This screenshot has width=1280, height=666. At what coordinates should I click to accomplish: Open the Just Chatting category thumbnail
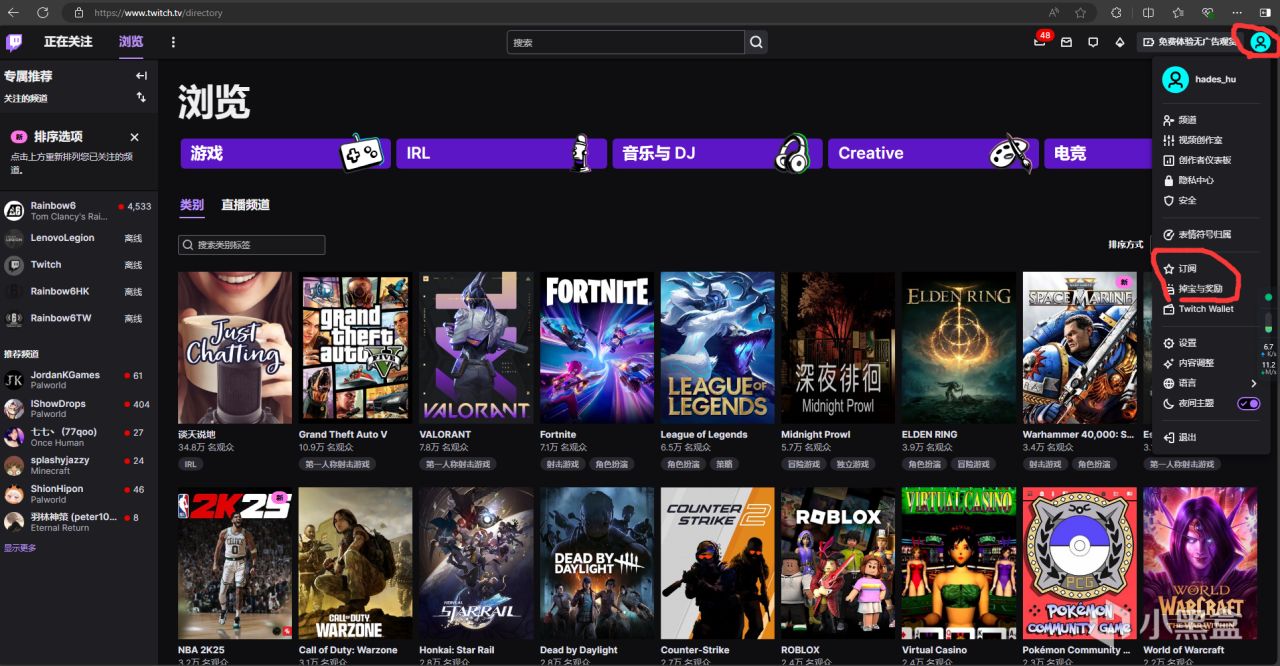(235, 348)
